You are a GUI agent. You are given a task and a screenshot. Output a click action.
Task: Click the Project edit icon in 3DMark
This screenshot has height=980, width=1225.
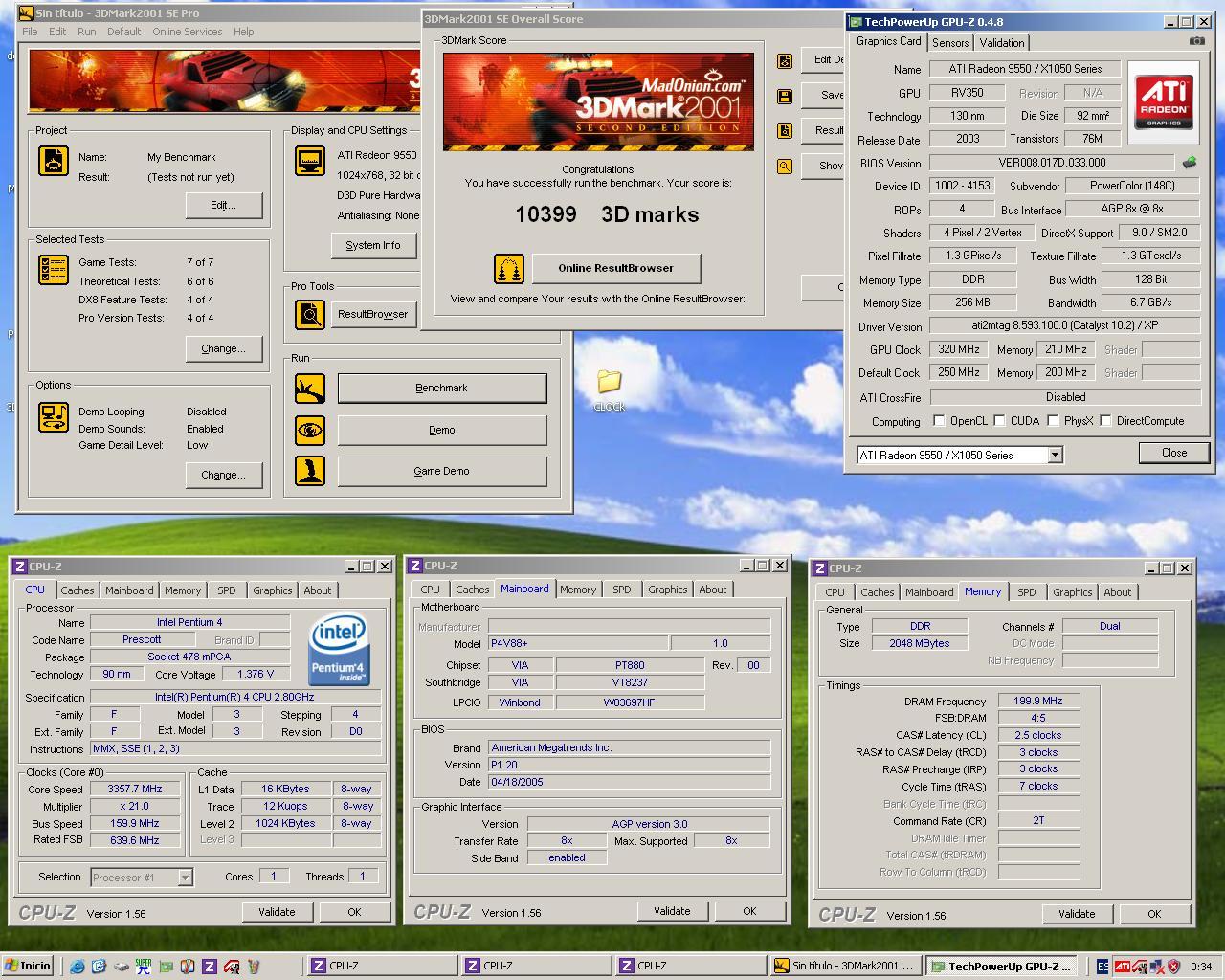point(53,161)
